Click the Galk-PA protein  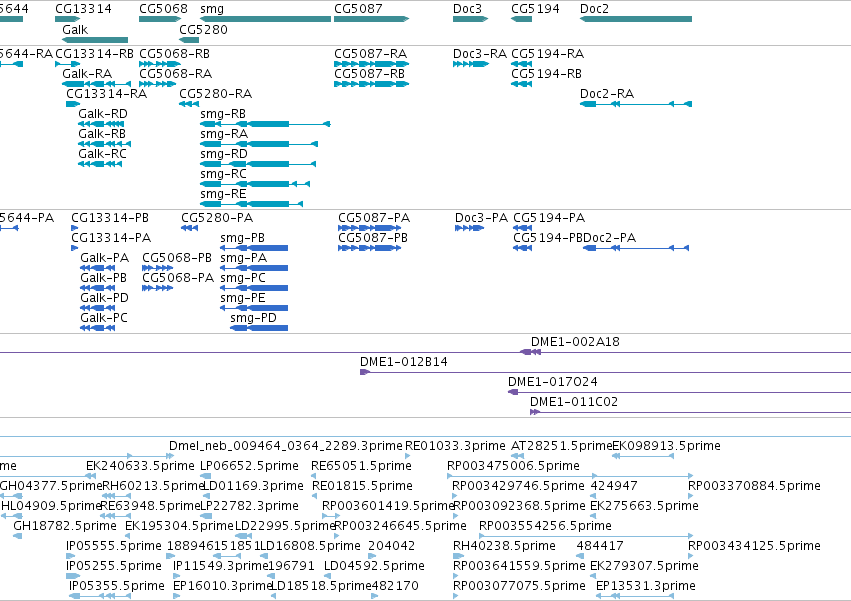click(x=98, y=268)
